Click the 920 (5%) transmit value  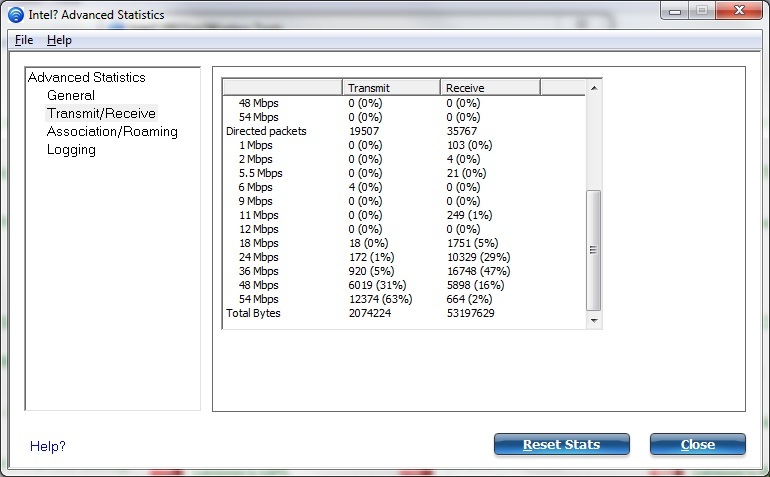(x=371, y=271)
